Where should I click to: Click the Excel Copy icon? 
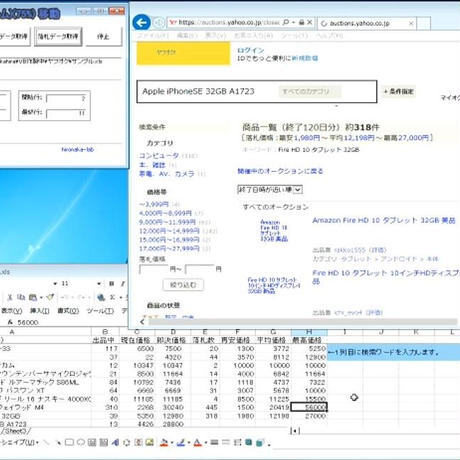(x=21, y=297)
